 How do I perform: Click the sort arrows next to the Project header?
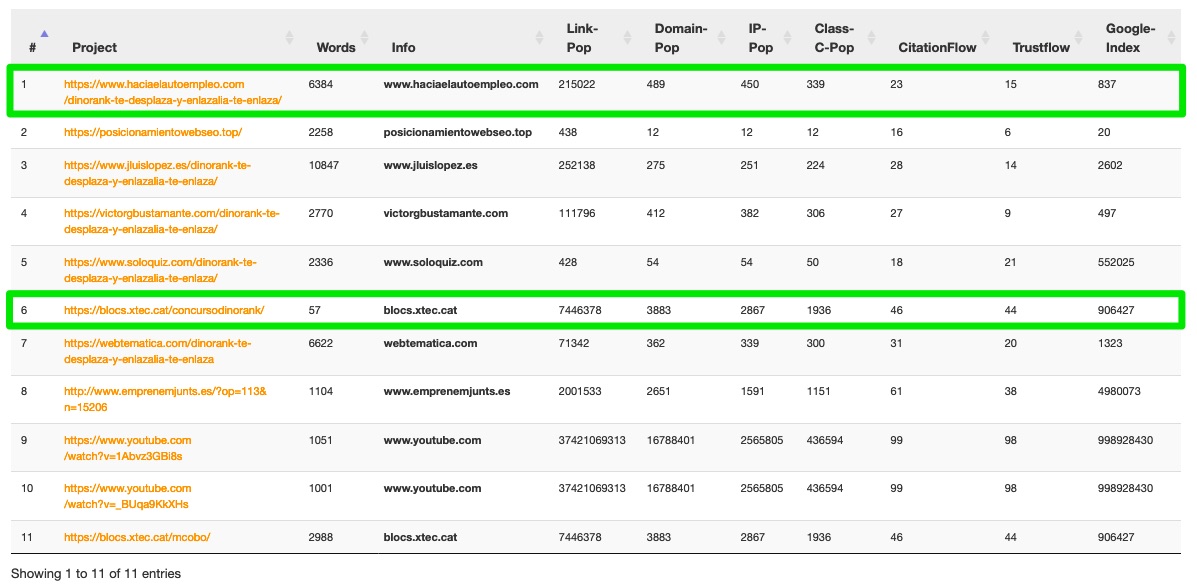[290, 38]
